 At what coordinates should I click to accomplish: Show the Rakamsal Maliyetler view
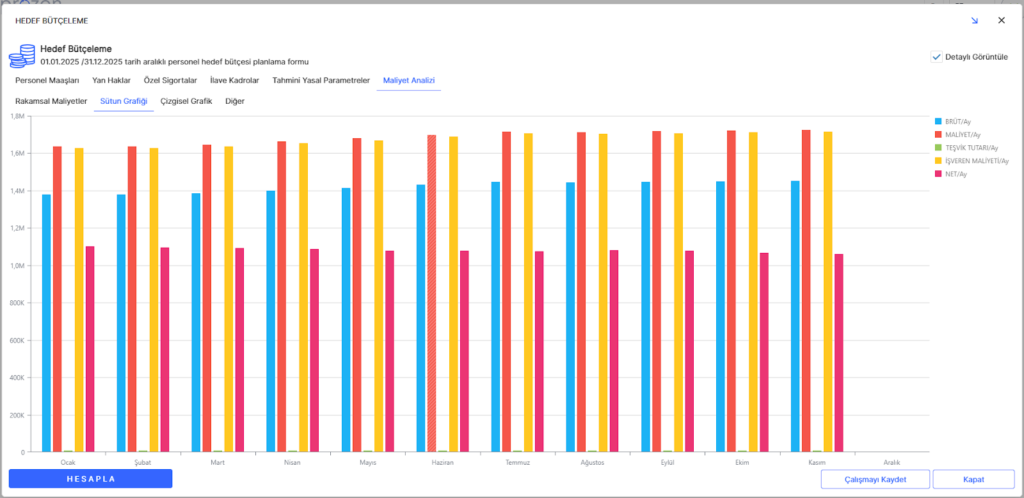(51, 101)
